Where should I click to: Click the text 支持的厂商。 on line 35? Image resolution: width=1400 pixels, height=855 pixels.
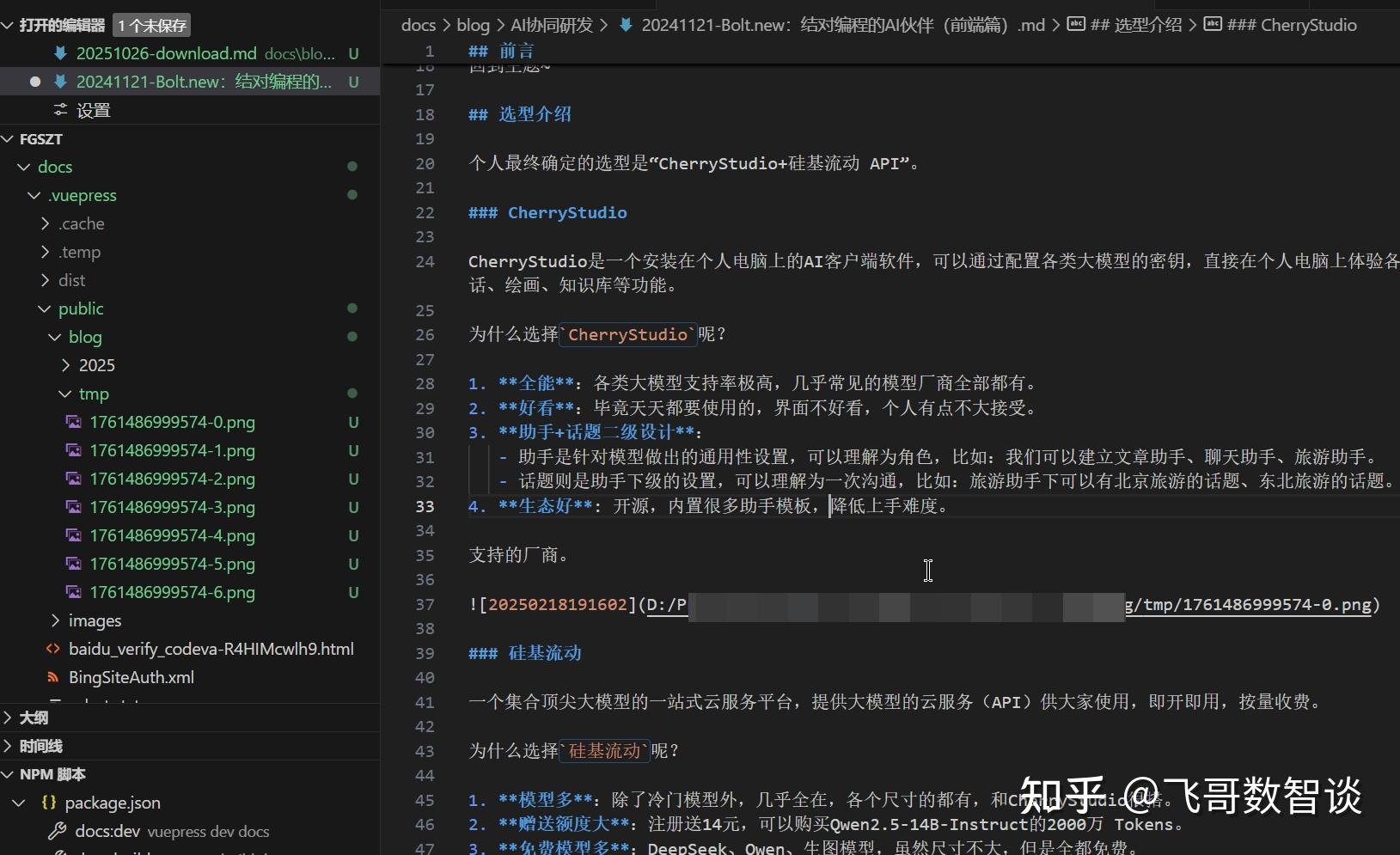pyautogui.click(x=518, y=555)
